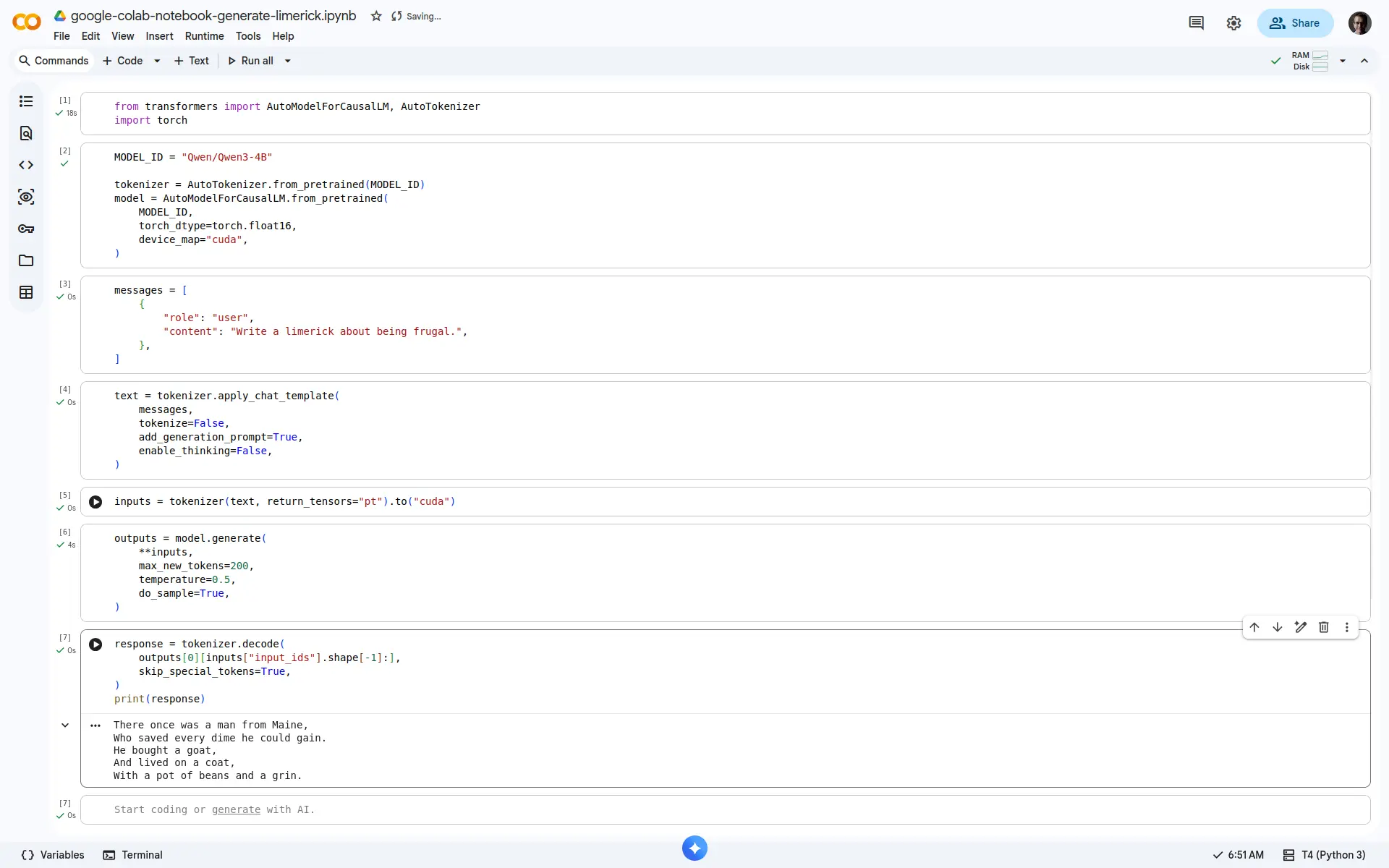Click the Saving status indicator
Image resolution: width=1389 pixels, height=868 pixels.
[416, 16]
